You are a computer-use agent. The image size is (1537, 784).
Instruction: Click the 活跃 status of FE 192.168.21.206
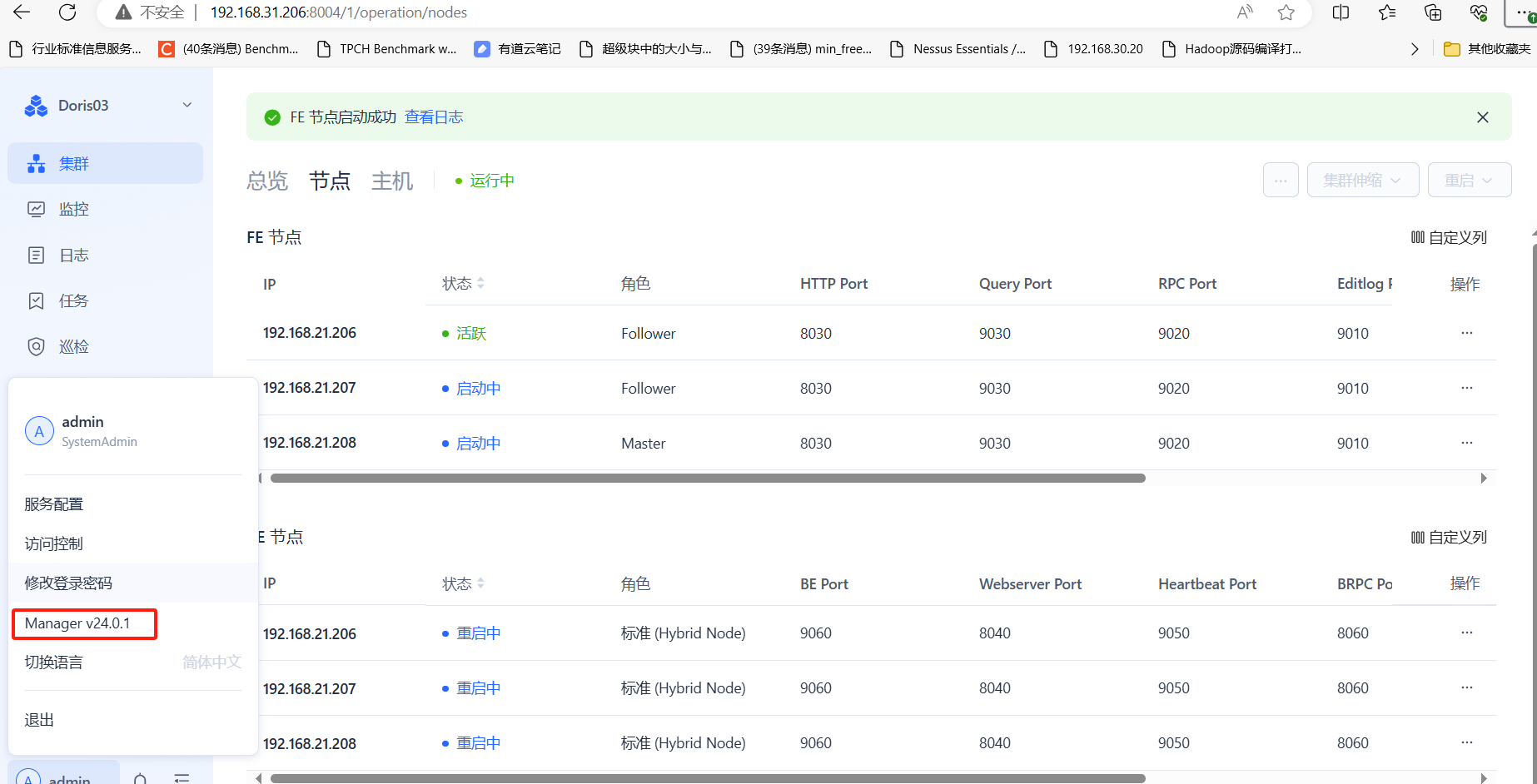coord(471,334)
